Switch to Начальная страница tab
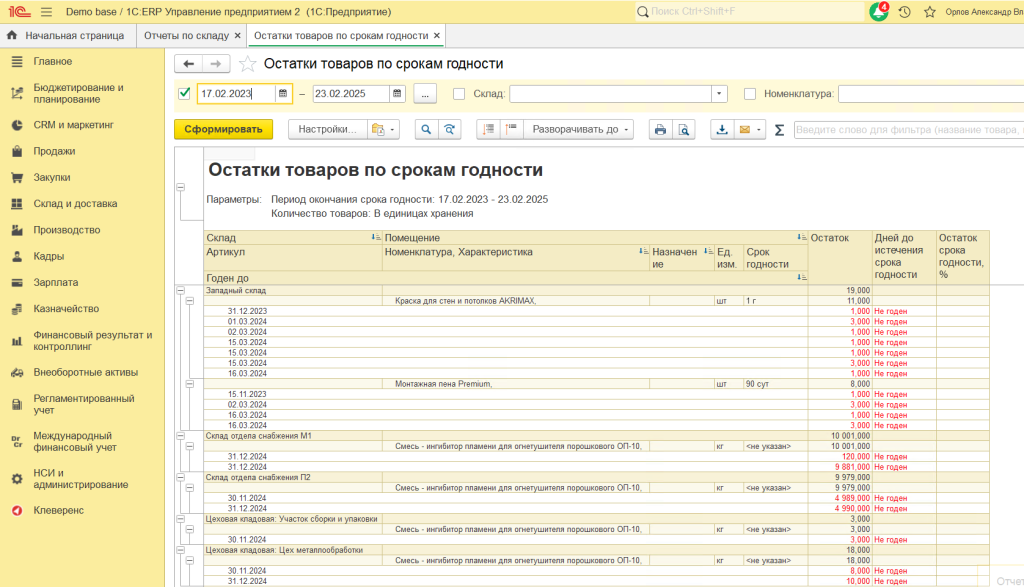This screenshot has width=1024, height=587. click(66, 35)
